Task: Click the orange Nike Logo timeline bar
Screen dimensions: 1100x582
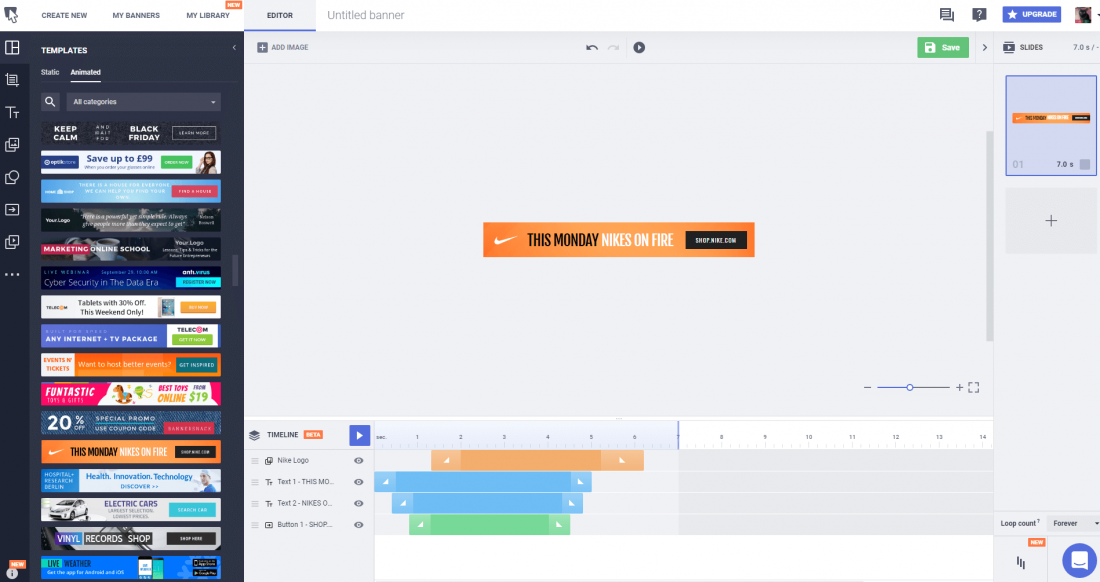Action: click(x=537, y=461)
